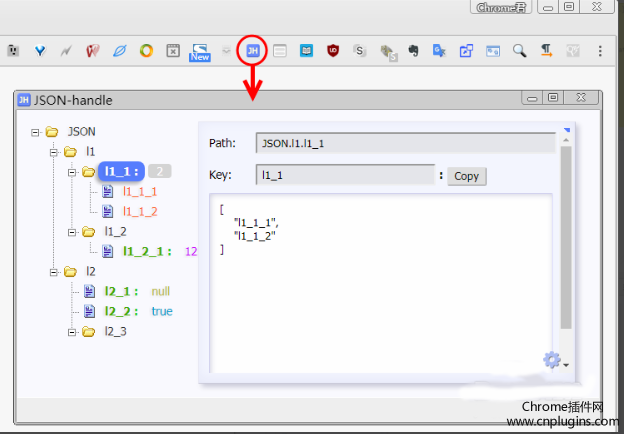Select the highlighted l1_1 node
This screenshot has height=434, width=624.
click(121, 171)
